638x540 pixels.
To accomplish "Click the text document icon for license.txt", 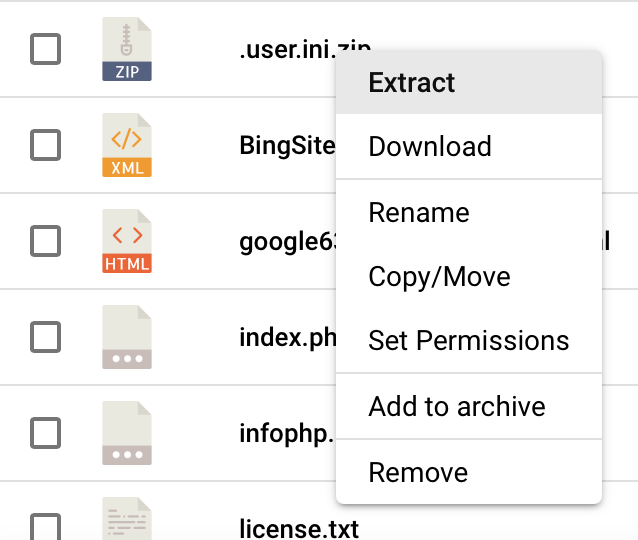I will (127, 520).
